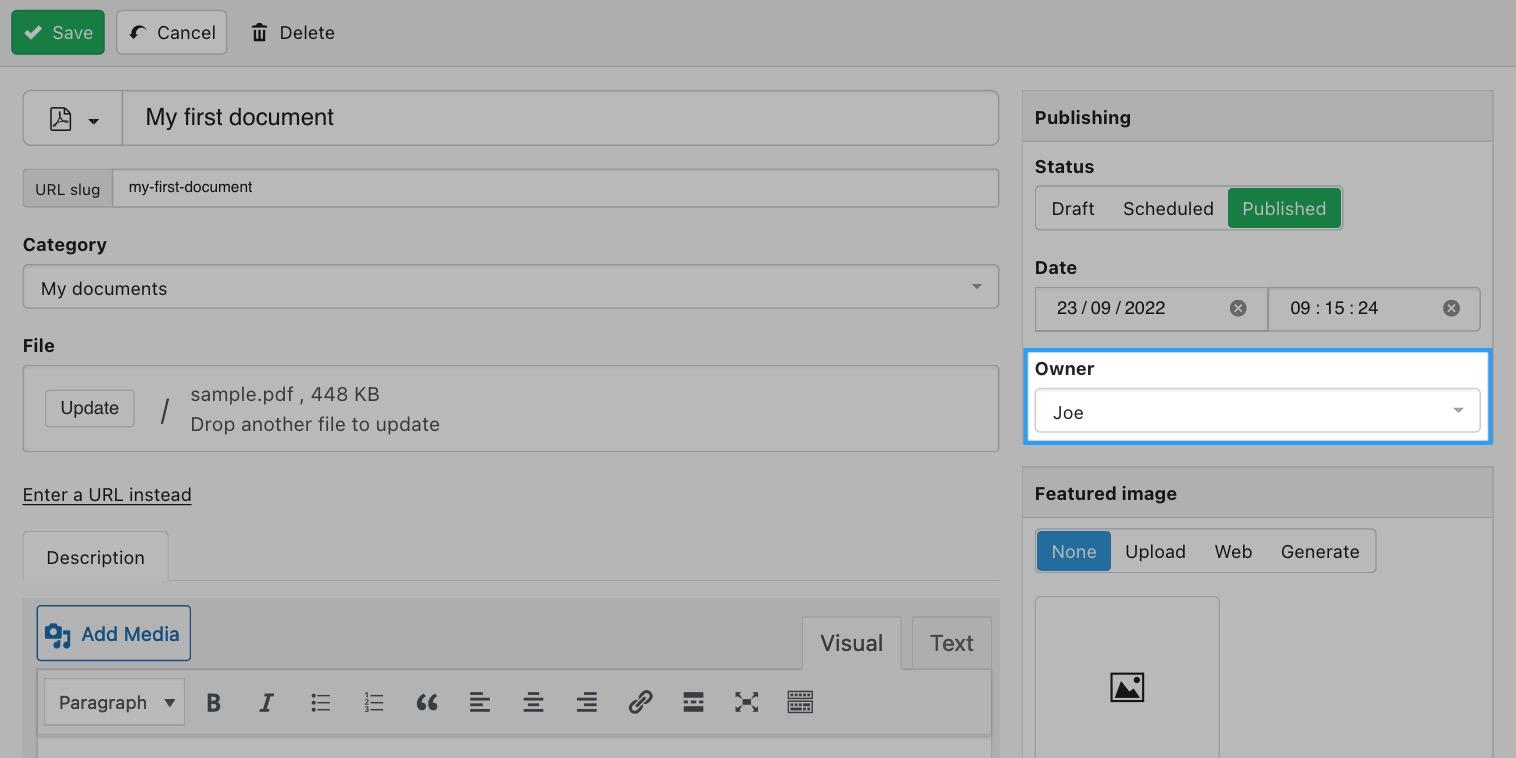Viewport: 1516px width, 758px height.
Task: Open the Enter a URL instead link
Action: coord(107,494)
